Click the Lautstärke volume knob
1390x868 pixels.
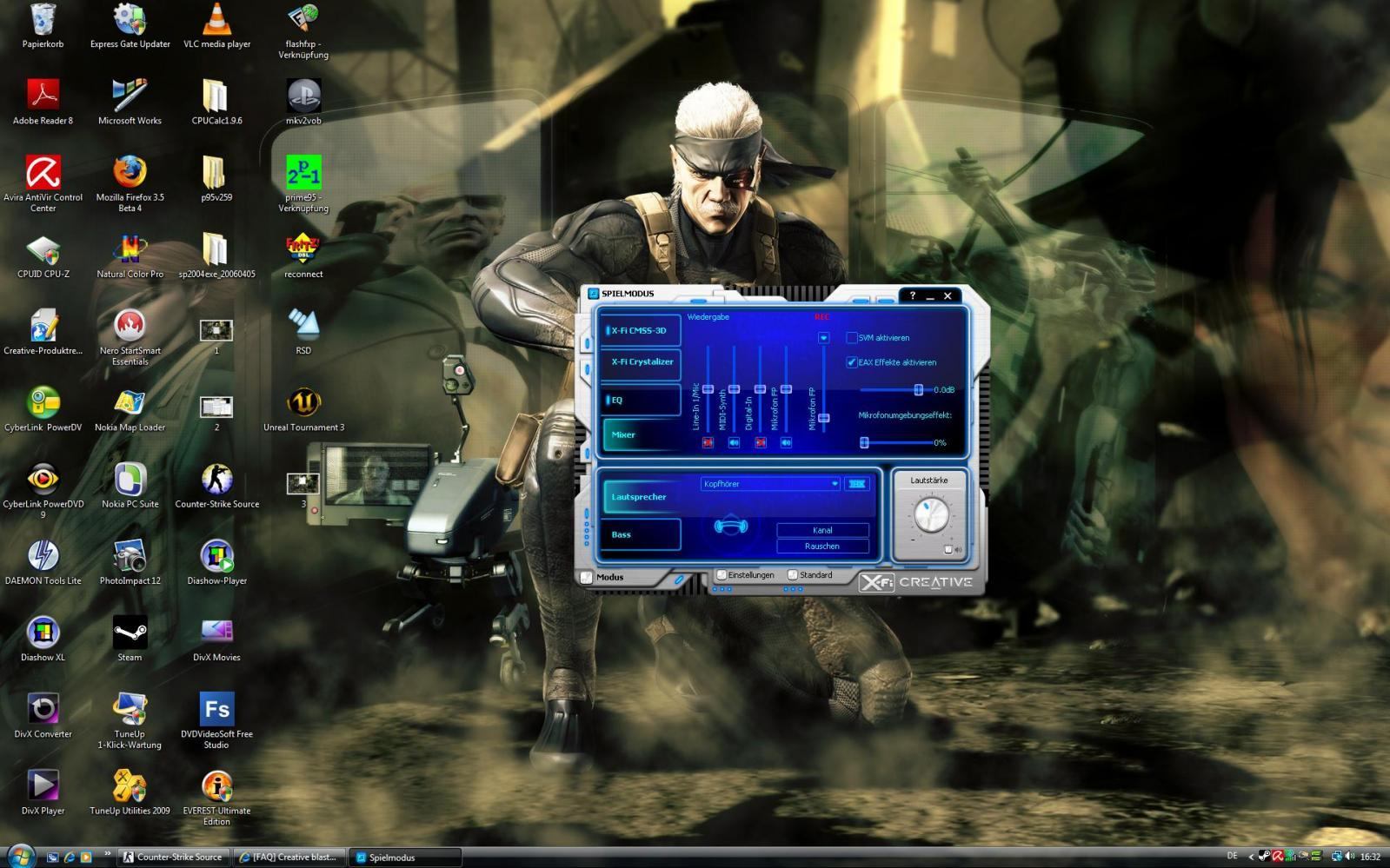tap(931, 515)
